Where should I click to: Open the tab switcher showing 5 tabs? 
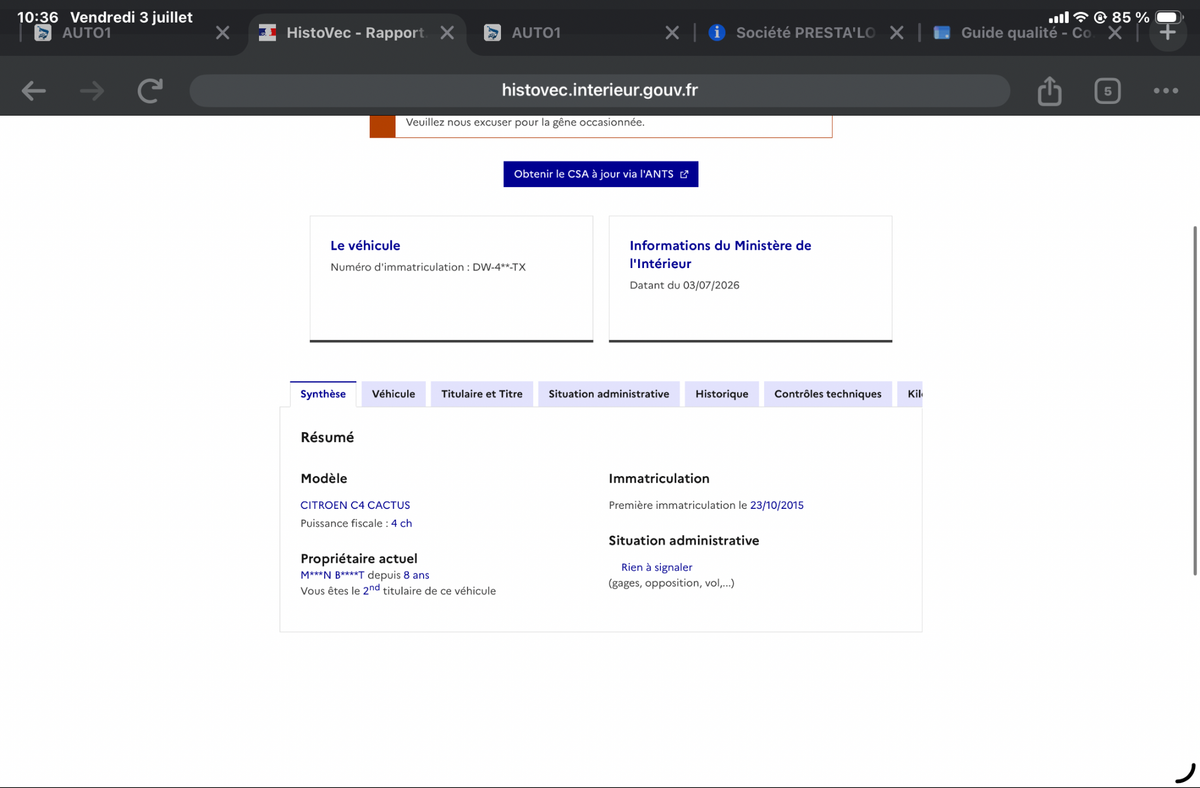1107,91
